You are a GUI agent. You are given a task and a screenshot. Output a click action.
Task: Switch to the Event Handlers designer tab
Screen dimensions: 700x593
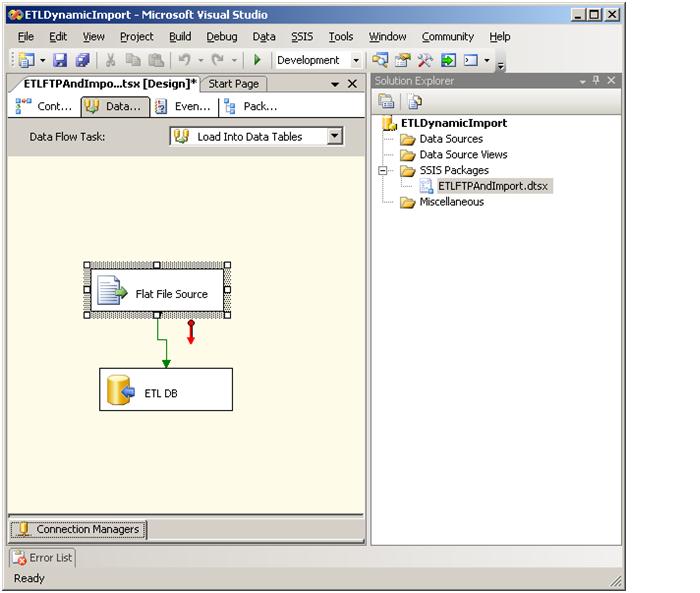click(183, 106)
